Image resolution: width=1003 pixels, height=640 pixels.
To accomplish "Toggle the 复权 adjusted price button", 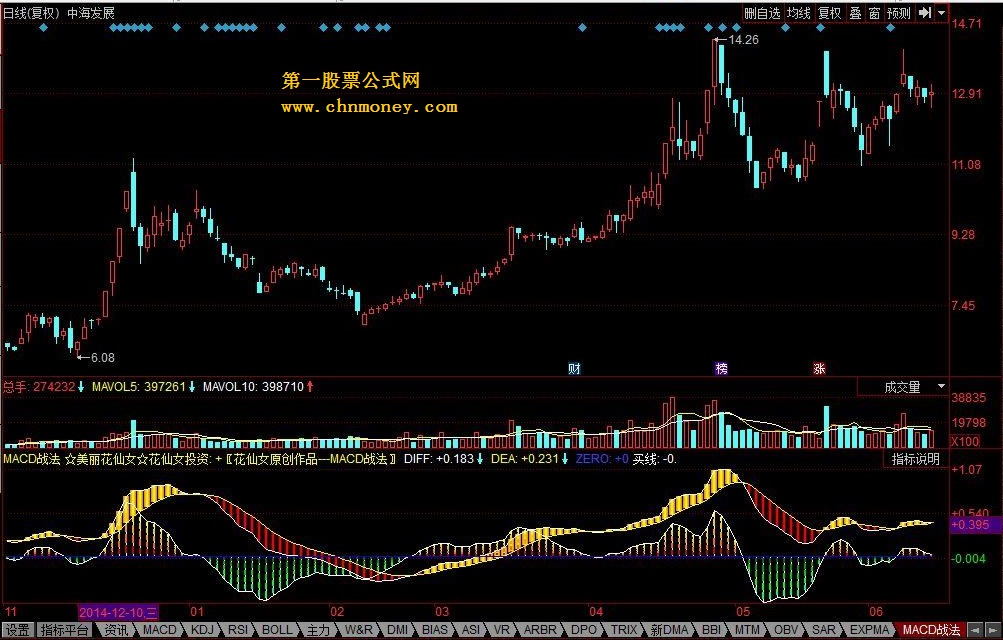I will click(x=830, y=13).
